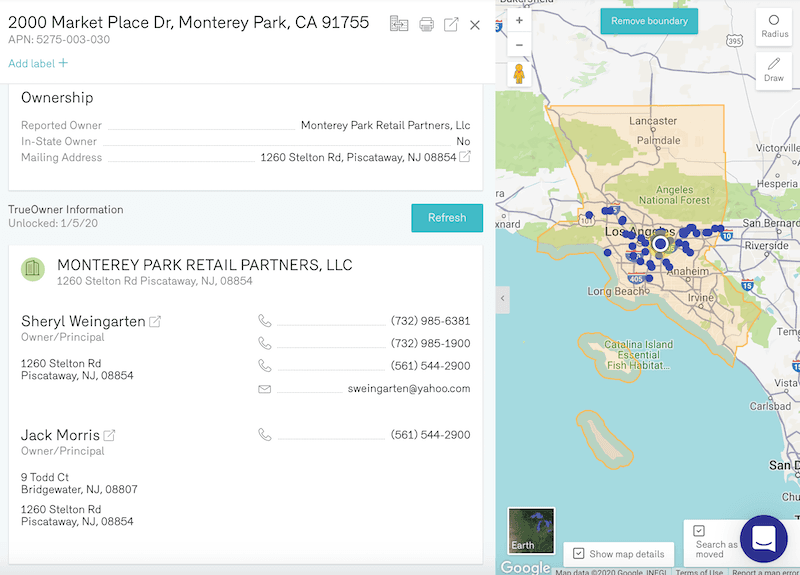Click the print icon in property header
The image size is (800, 575).
[x=426, y=24]
